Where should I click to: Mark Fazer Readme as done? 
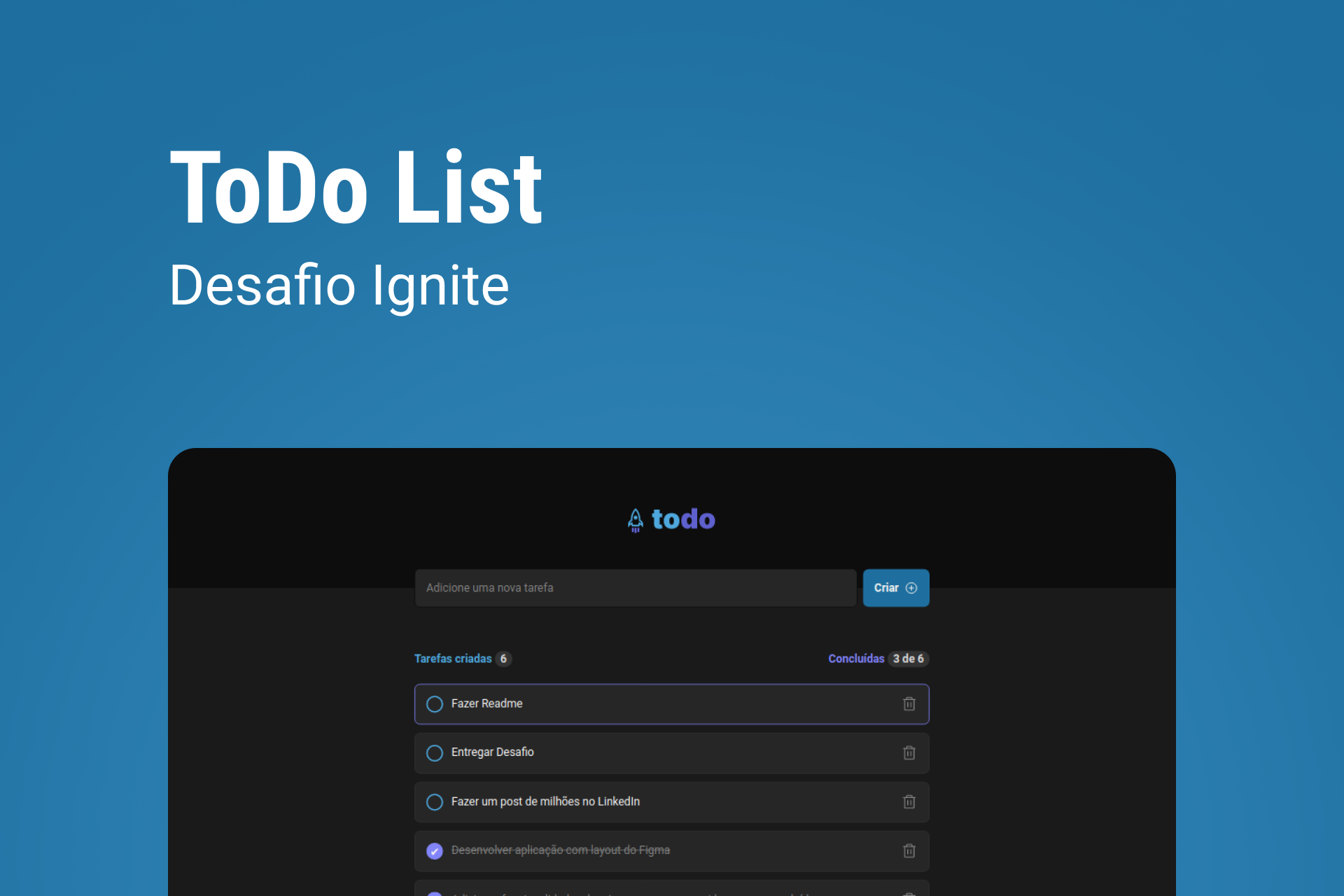(435, 704)
